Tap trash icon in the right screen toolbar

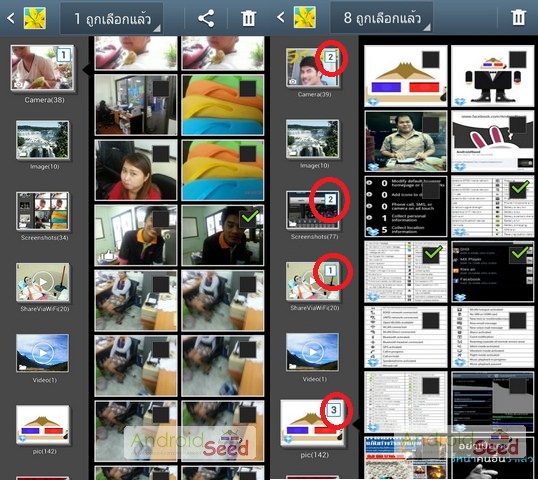[x=518, y=17]
